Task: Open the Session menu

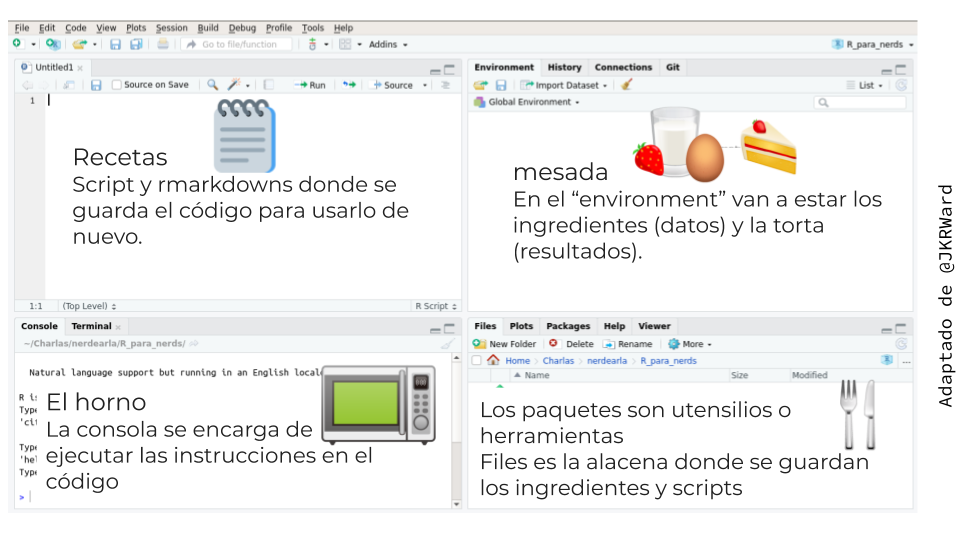Action: point(171,28)
